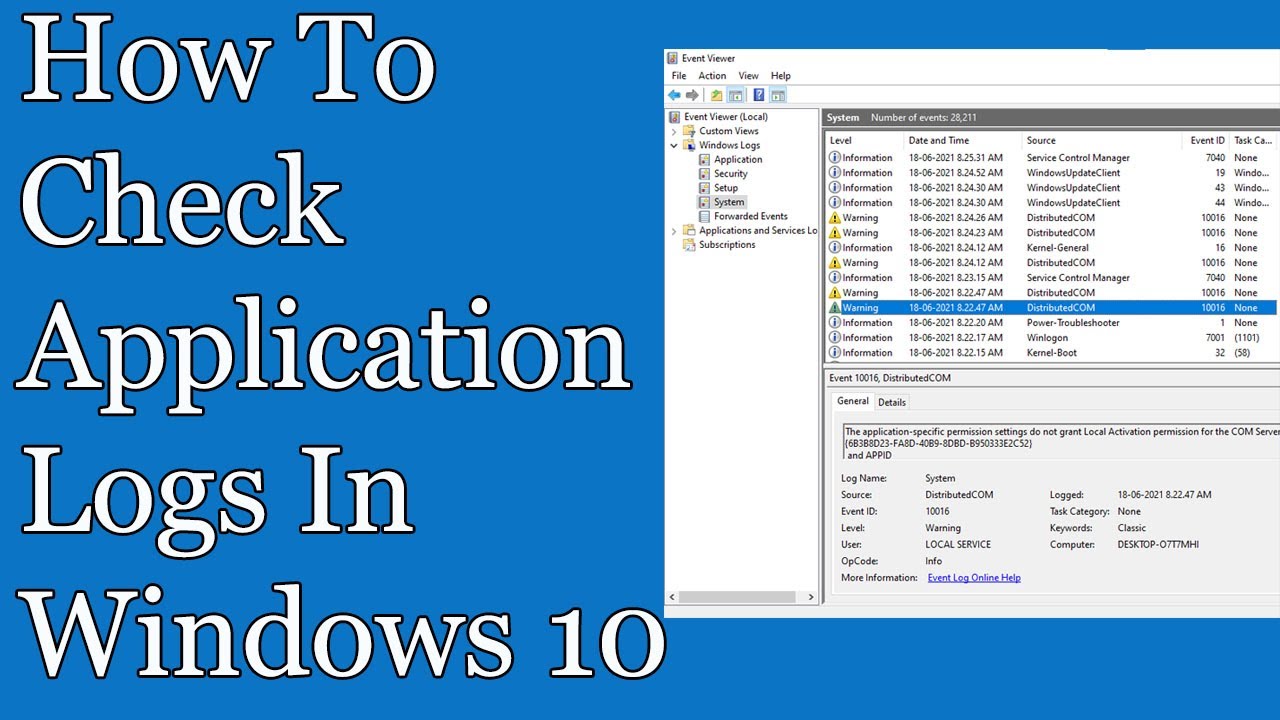Click the Back arrow toolbar icon
Viewport: 1280px width, 720px height.
tap(674, 95)
